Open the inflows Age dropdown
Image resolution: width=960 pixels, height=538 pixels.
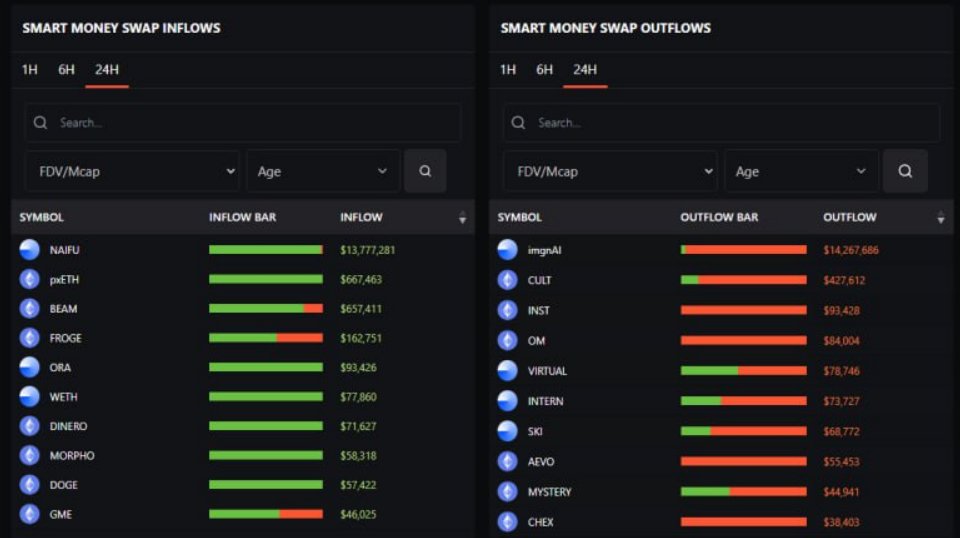pyautogui.click(x=323, y=171)
